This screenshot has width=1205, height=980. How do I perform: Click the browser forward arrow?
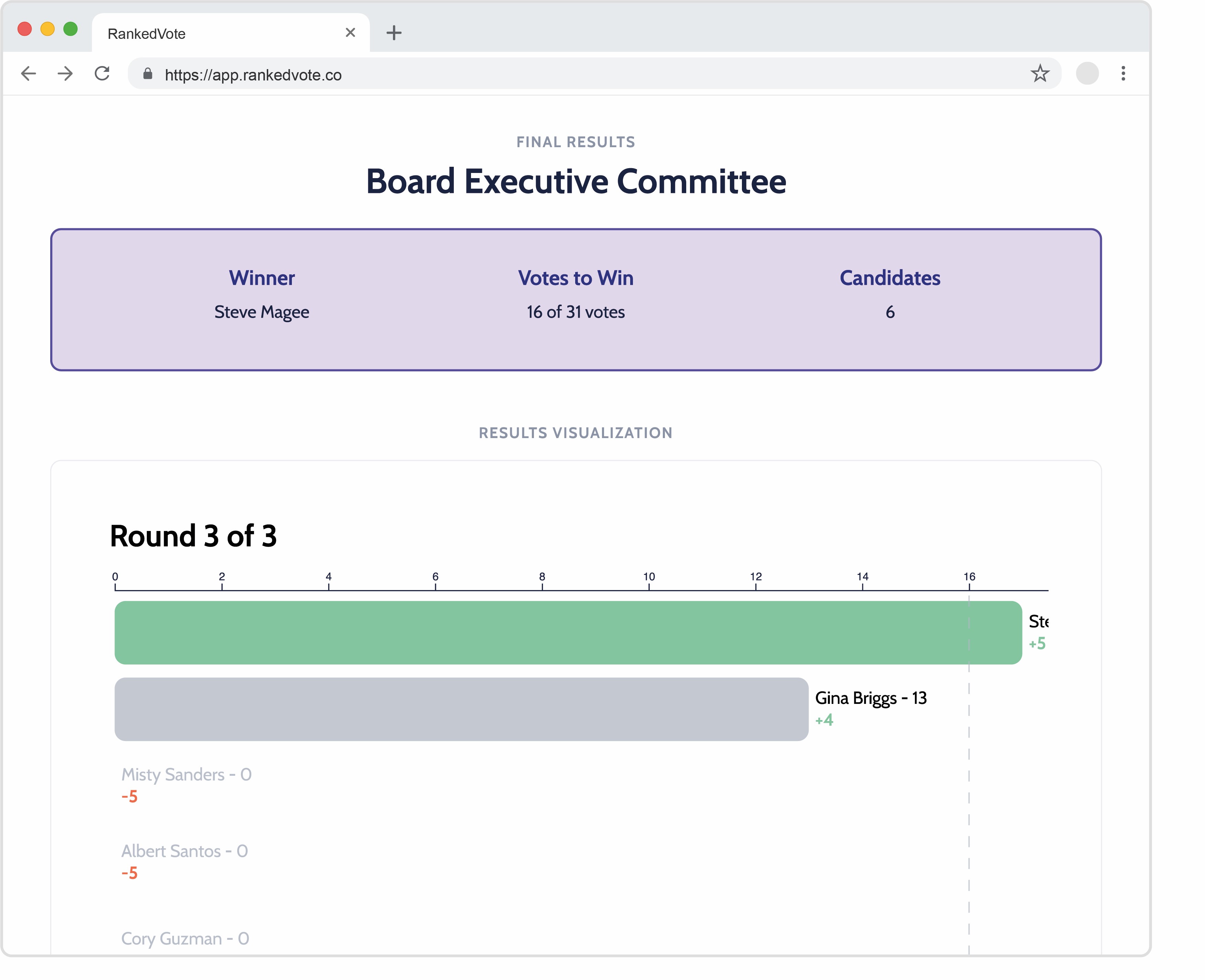point(65,73)
